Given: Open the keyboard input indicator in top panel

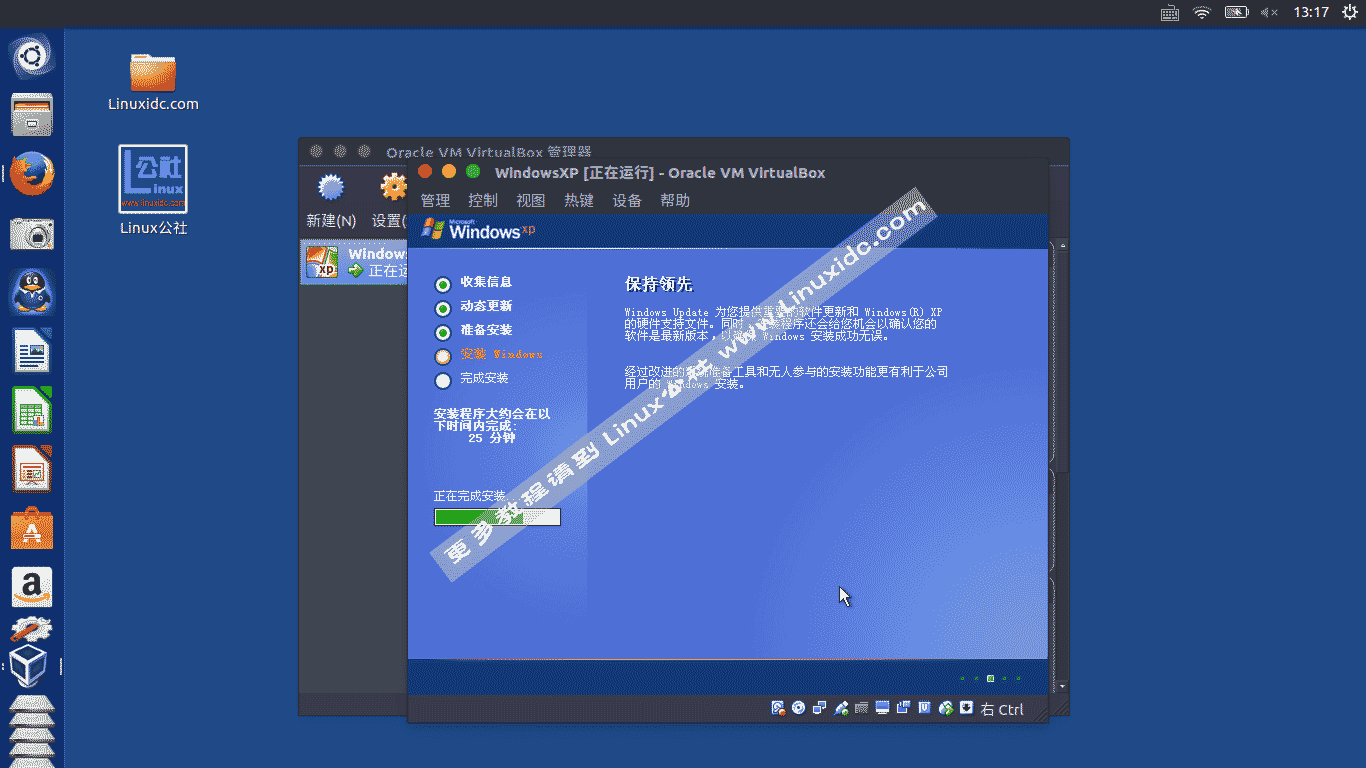Looking at the screenshot, I should [x=1170, y=12].
